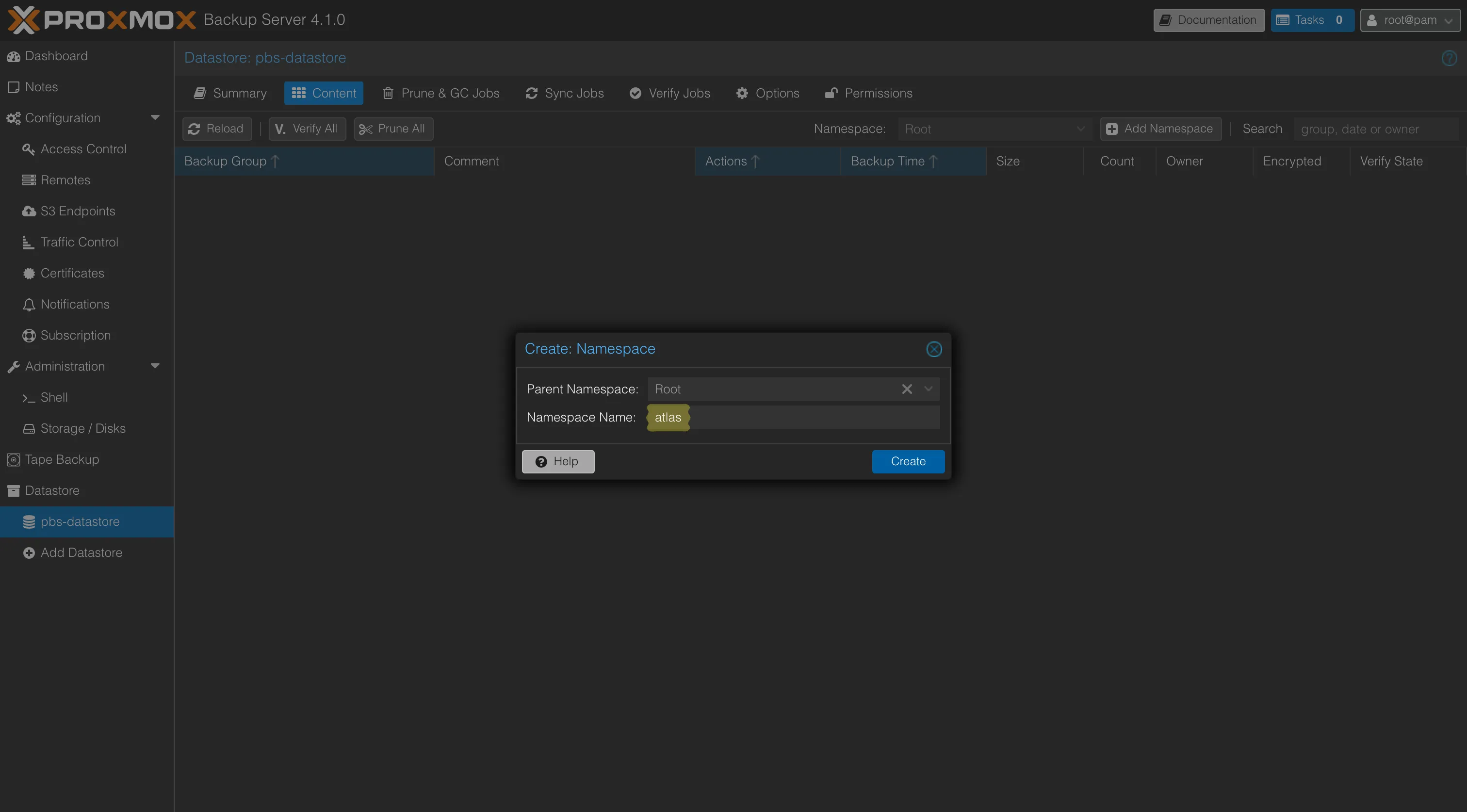Viewport: 1467px width, 812px height.
Task: Collapse the Administration section arrow
Action: pyautogui.click(x=155, y=366)
